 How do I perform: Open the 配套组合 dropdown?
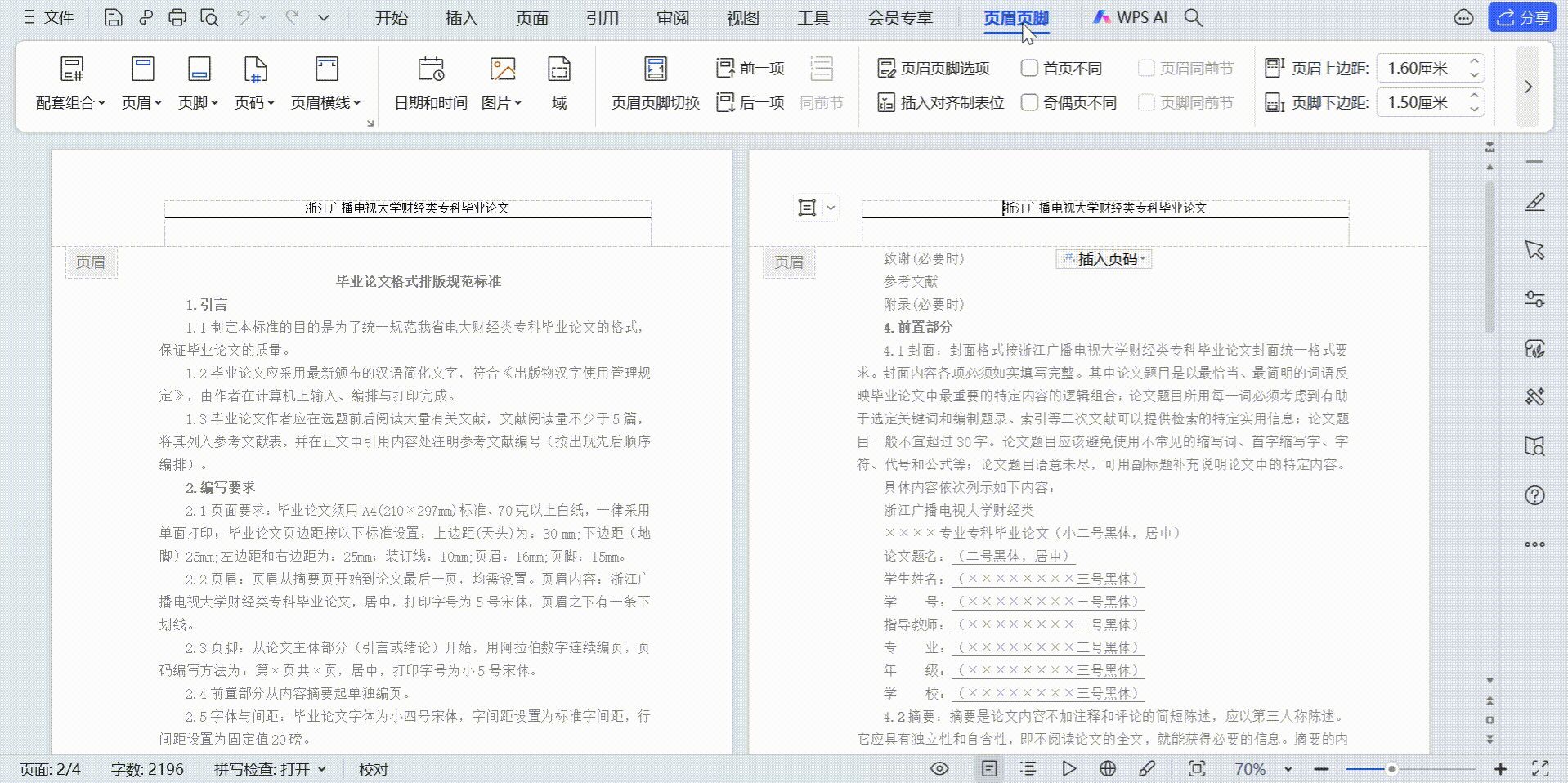[x=71, y=83]
